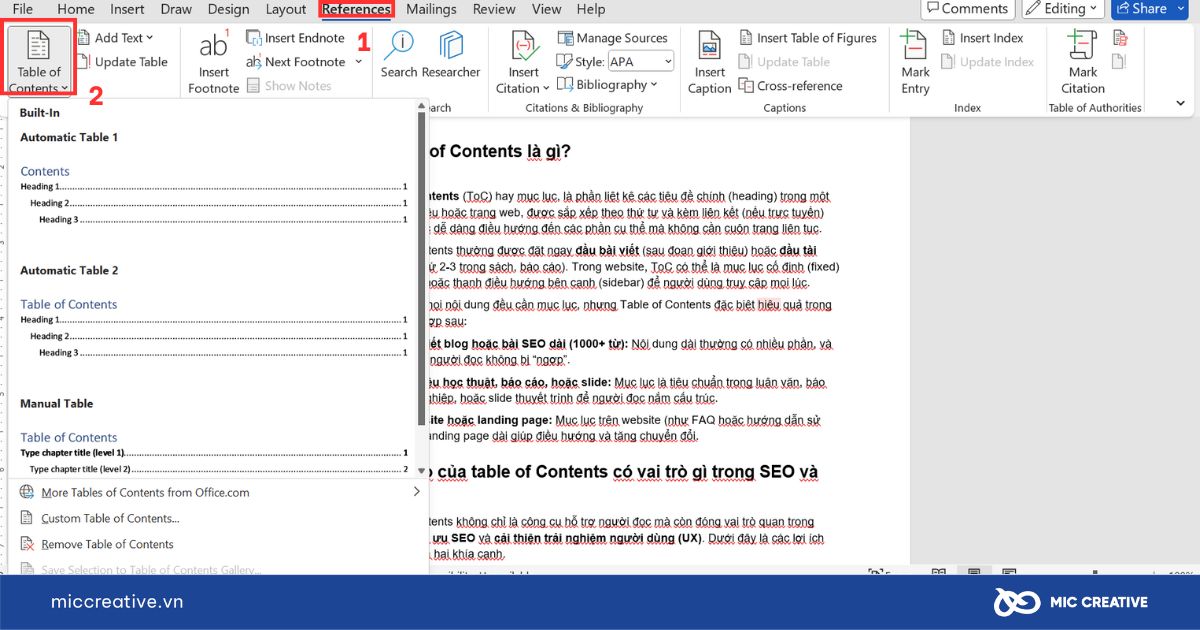This screenshot has height=630, width=1200.
Task: Click Insert Table of Authorities icon
Action: click(x=1120, y=38)
